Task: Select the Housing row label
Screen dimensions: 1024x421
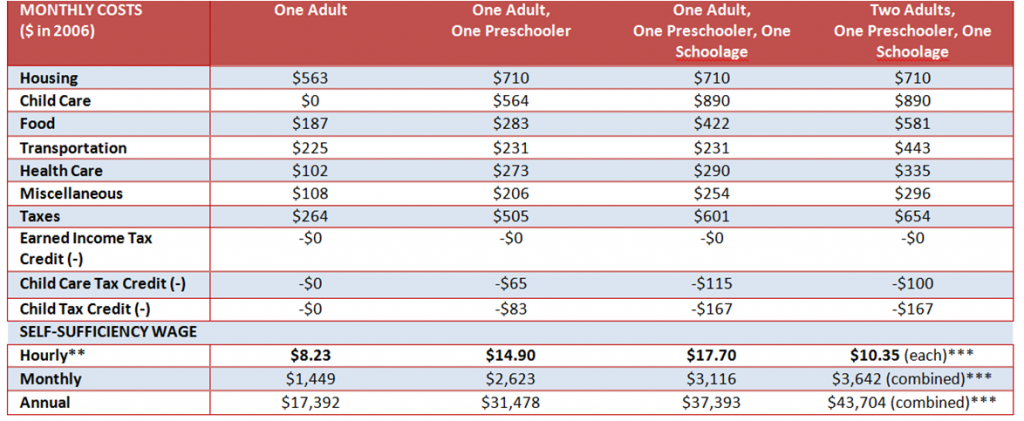Action: pos(49,78)
